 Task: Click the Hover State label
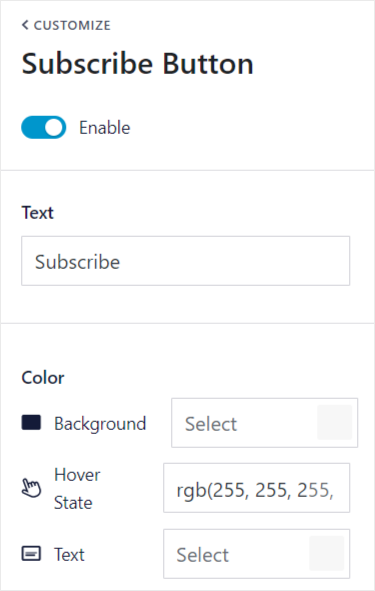(x=77, y=488)
